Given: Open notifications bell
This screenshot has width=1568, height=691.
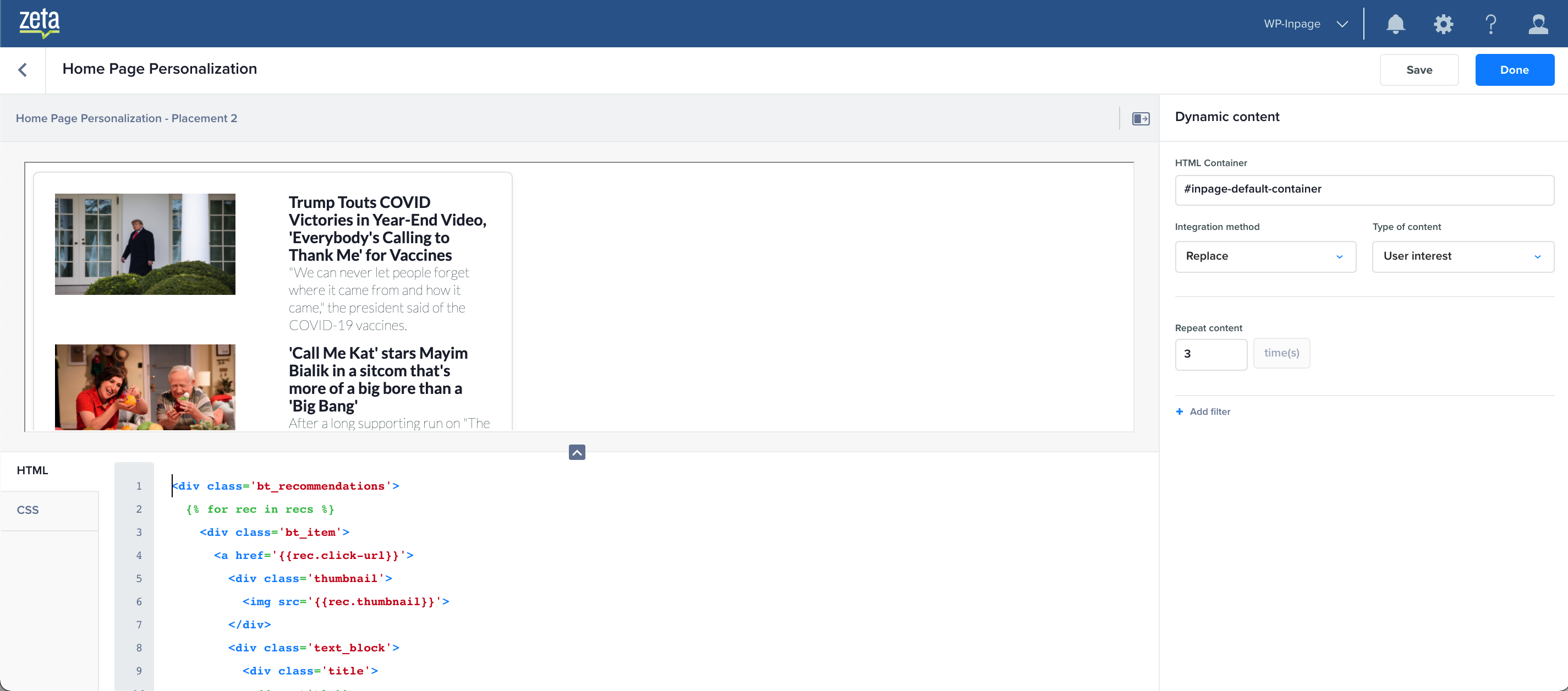Looking at the screenshot, I should [1395, 24].
